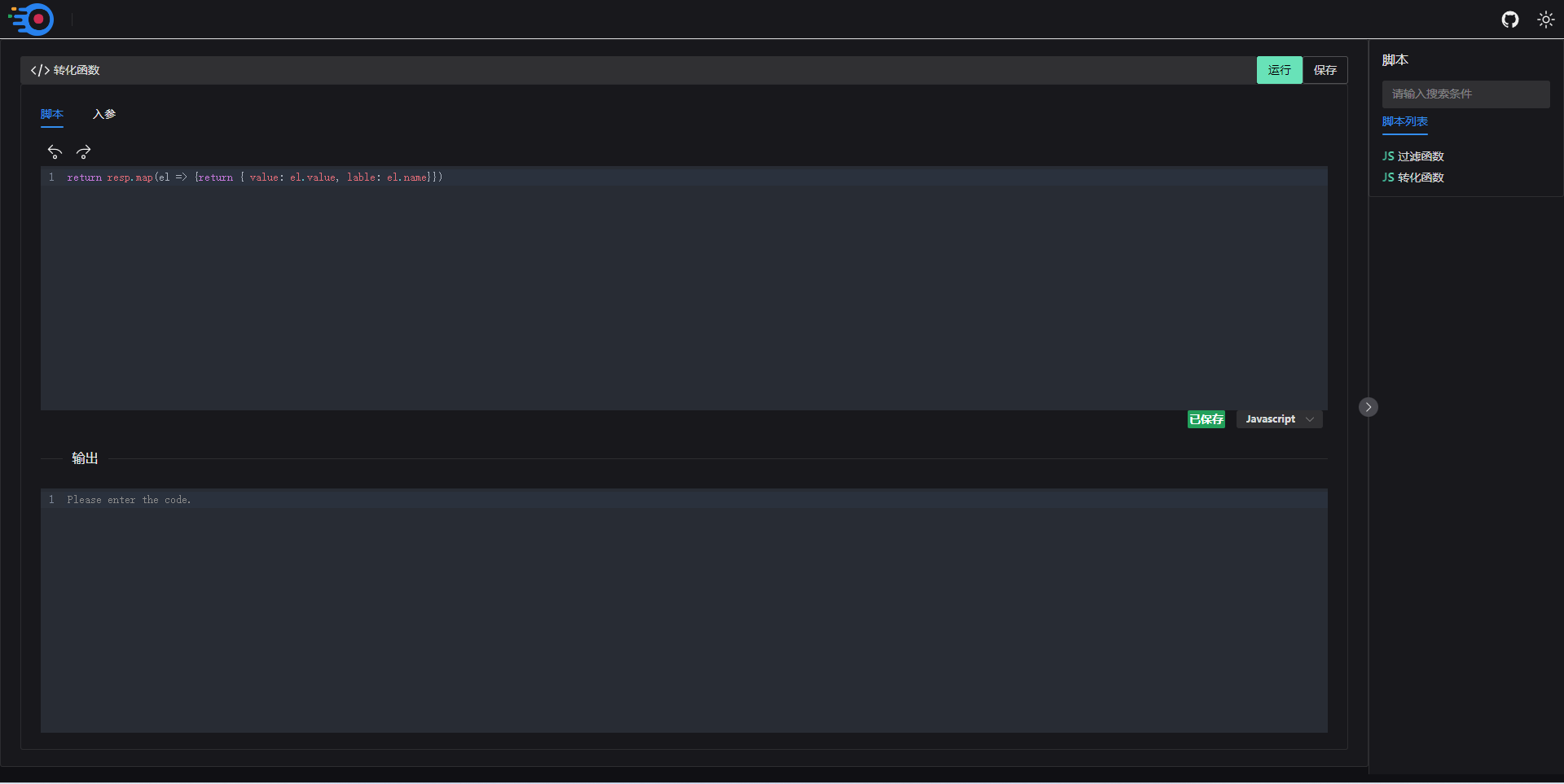This screenshot has height=784, width=1564.
Task: Switch to the 入参 tab
Action: click(x=104, y=114)
